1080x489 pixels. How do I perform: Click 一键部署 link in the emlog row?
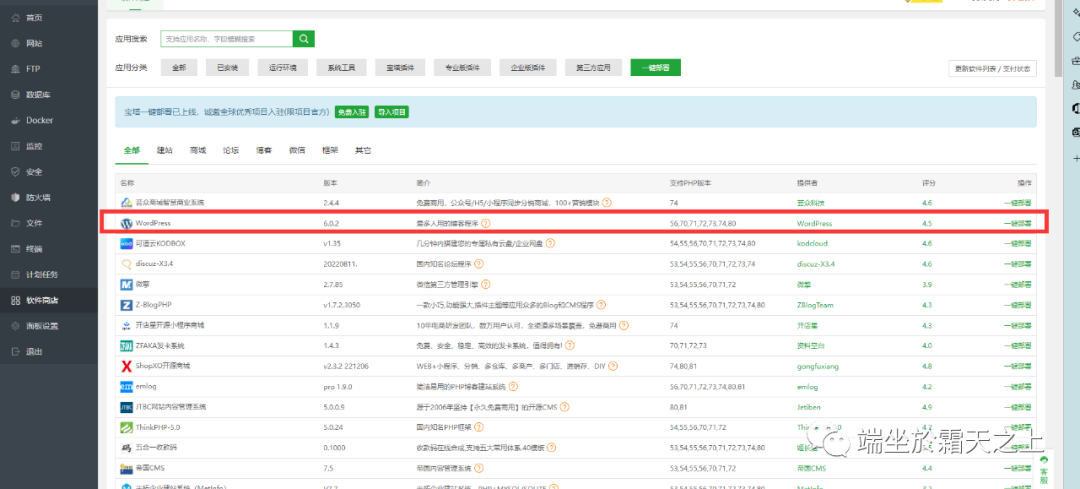(1017, 386)
